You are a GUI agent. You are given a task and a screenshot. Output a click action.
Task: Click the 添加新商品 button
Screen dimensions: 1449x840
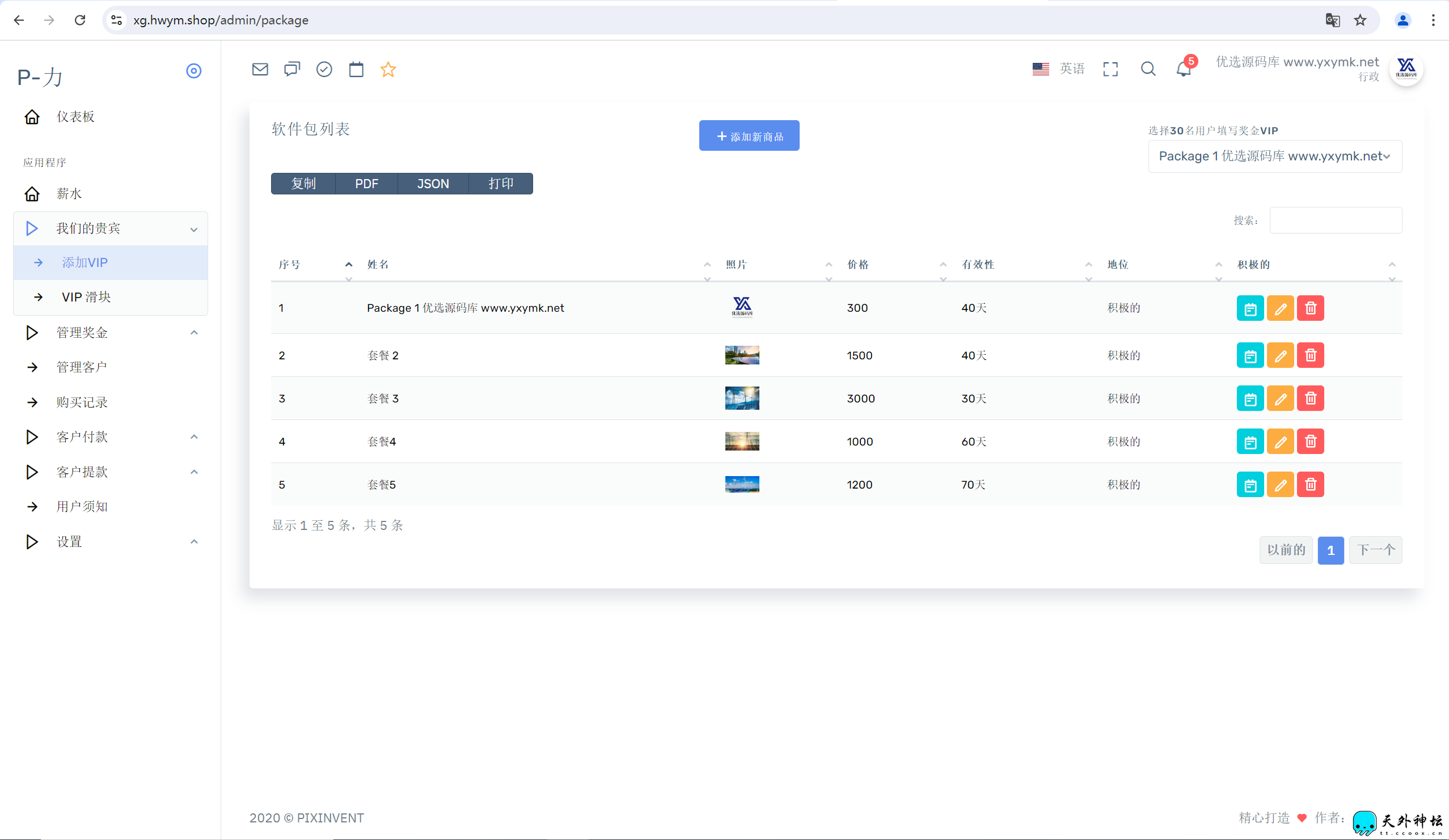click(x=749, y=136)
